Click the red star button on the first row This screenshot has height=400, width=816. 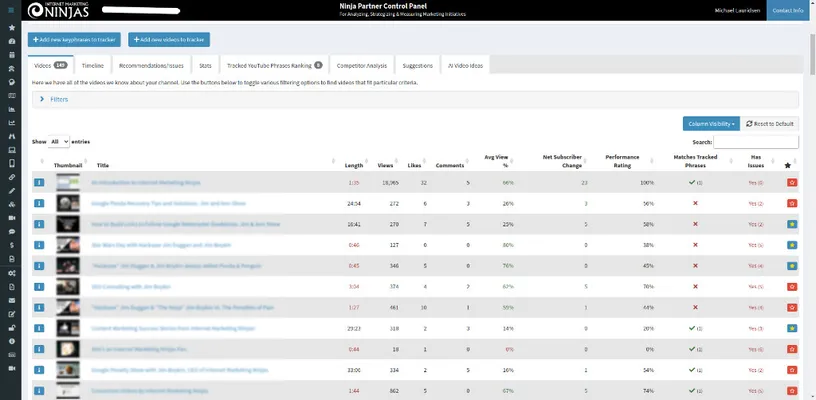pos(792,183)
